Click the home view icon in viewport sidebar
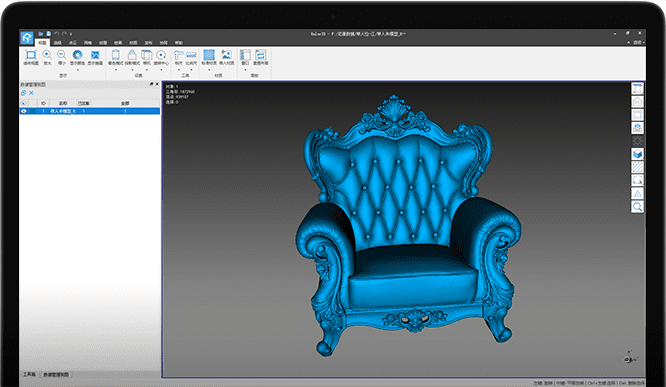This screenshot has width=666, height=387. tap(637, 102)
